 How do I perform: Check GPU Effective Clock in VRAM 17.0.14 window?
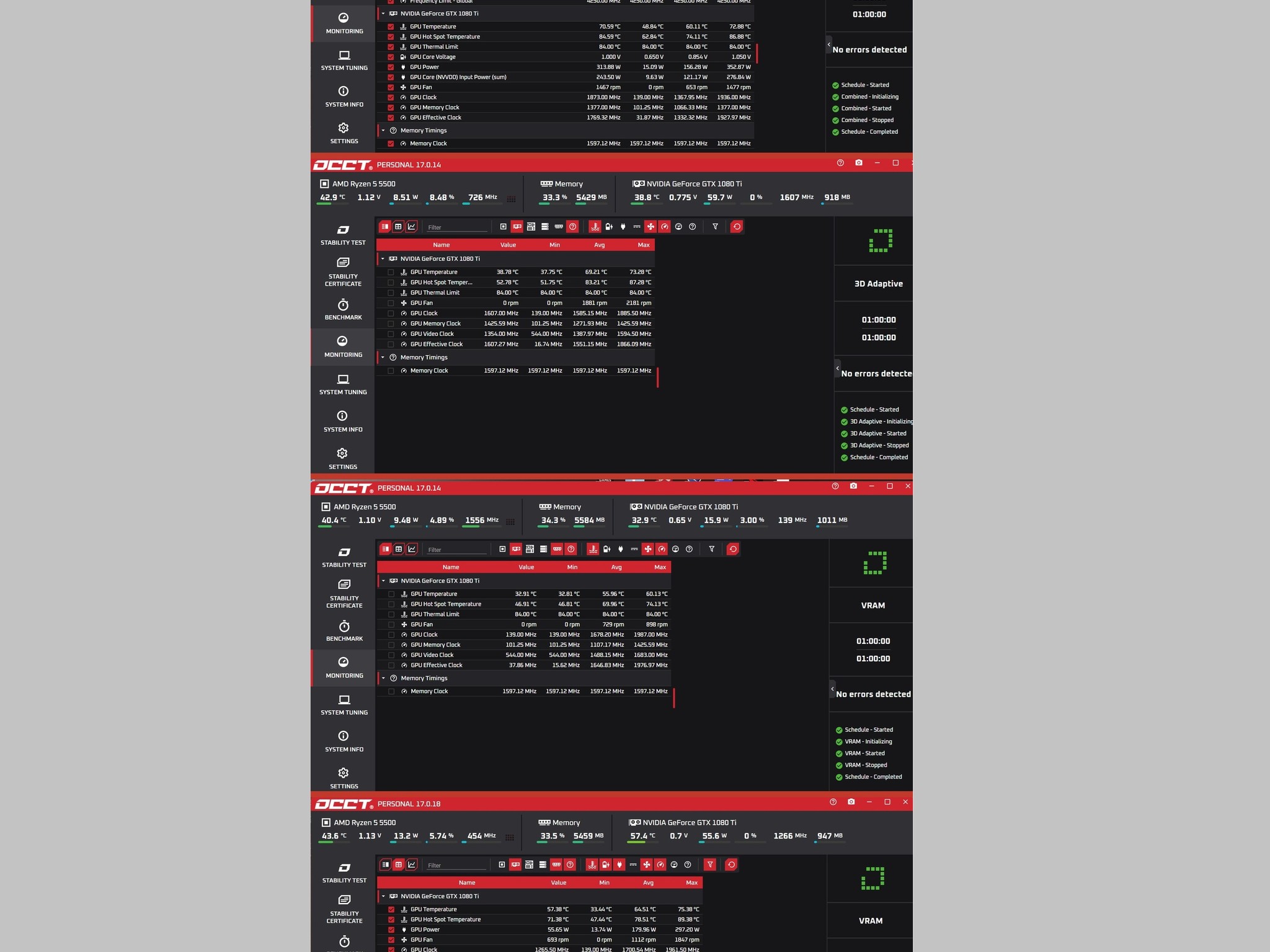pos(391,665)
